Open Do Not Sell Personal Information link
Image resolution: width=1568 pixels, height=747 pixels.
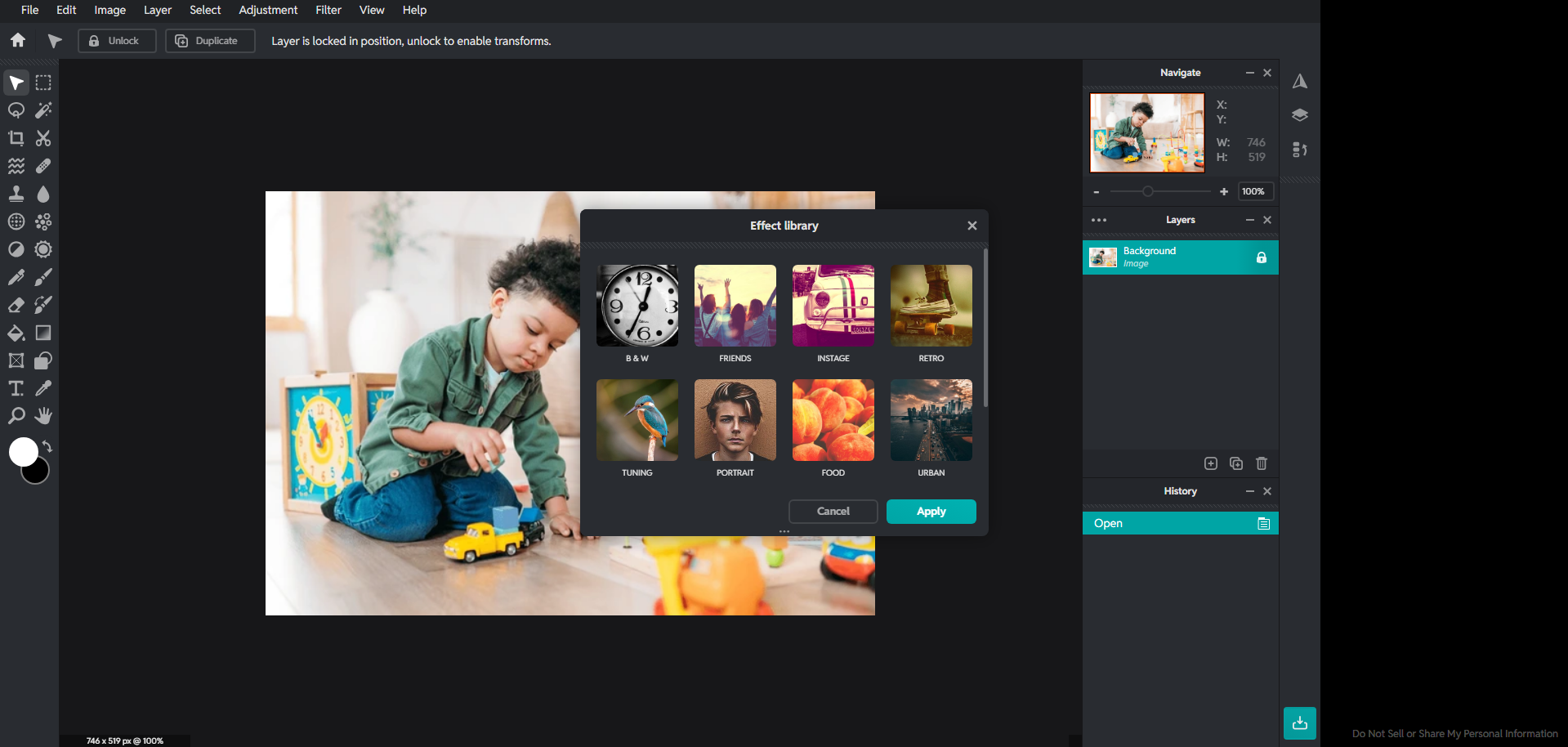point(1455,733)
